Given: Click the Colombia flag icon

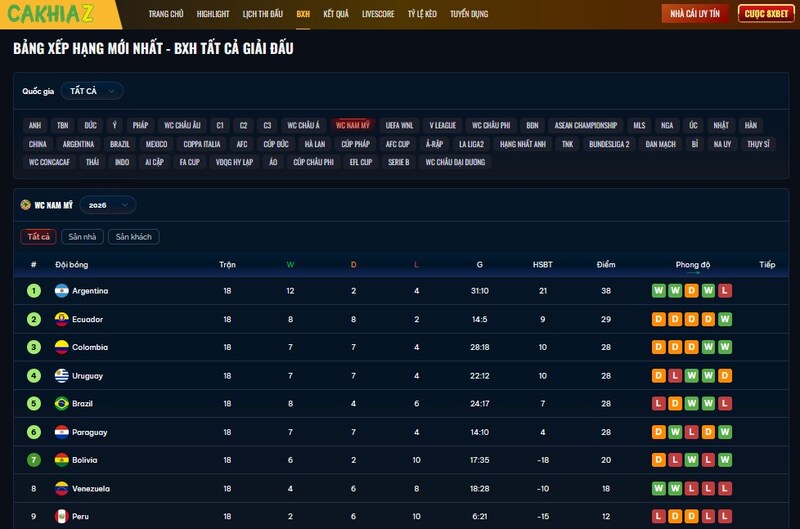Looking at the screenshot, I should pyautogui.click(x=61, y=348).
